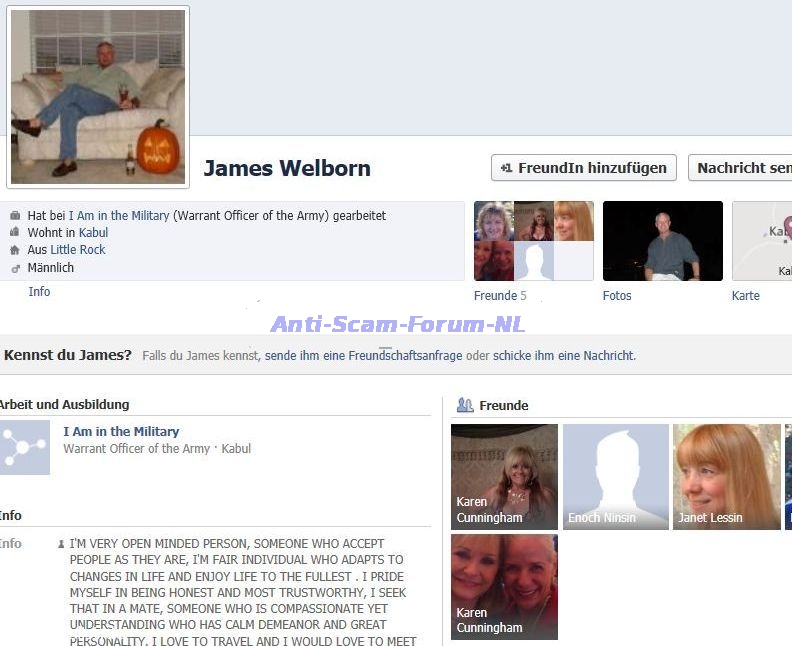The image size is (792, 646).
Task: Open the Freunde 5 collage thumbnail
Action: point(533,241)
